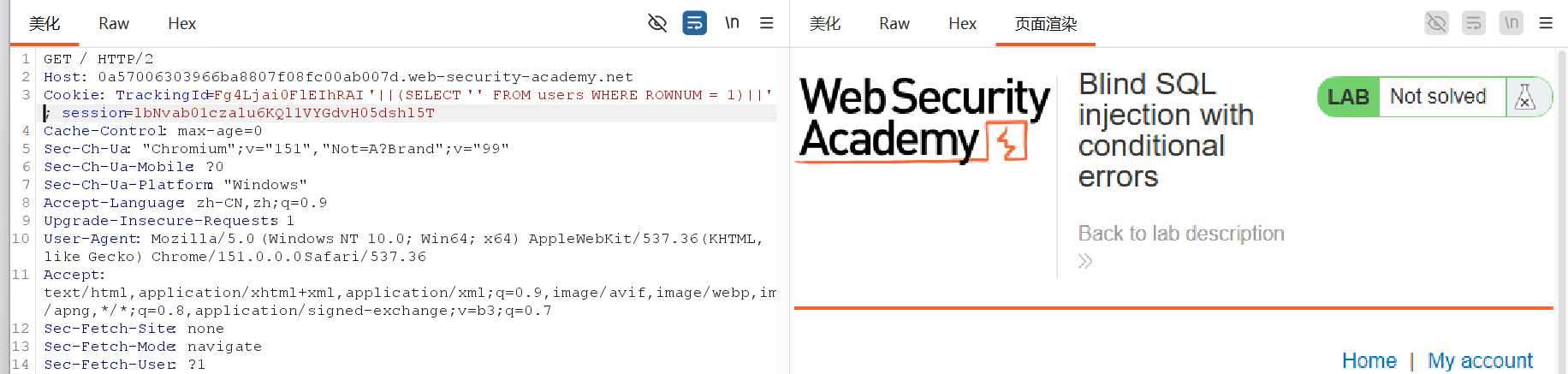The image size is (1568, 374).
Task: Click the Sec-Fetch-Mode: navigate line
Action: click(152, 347)
